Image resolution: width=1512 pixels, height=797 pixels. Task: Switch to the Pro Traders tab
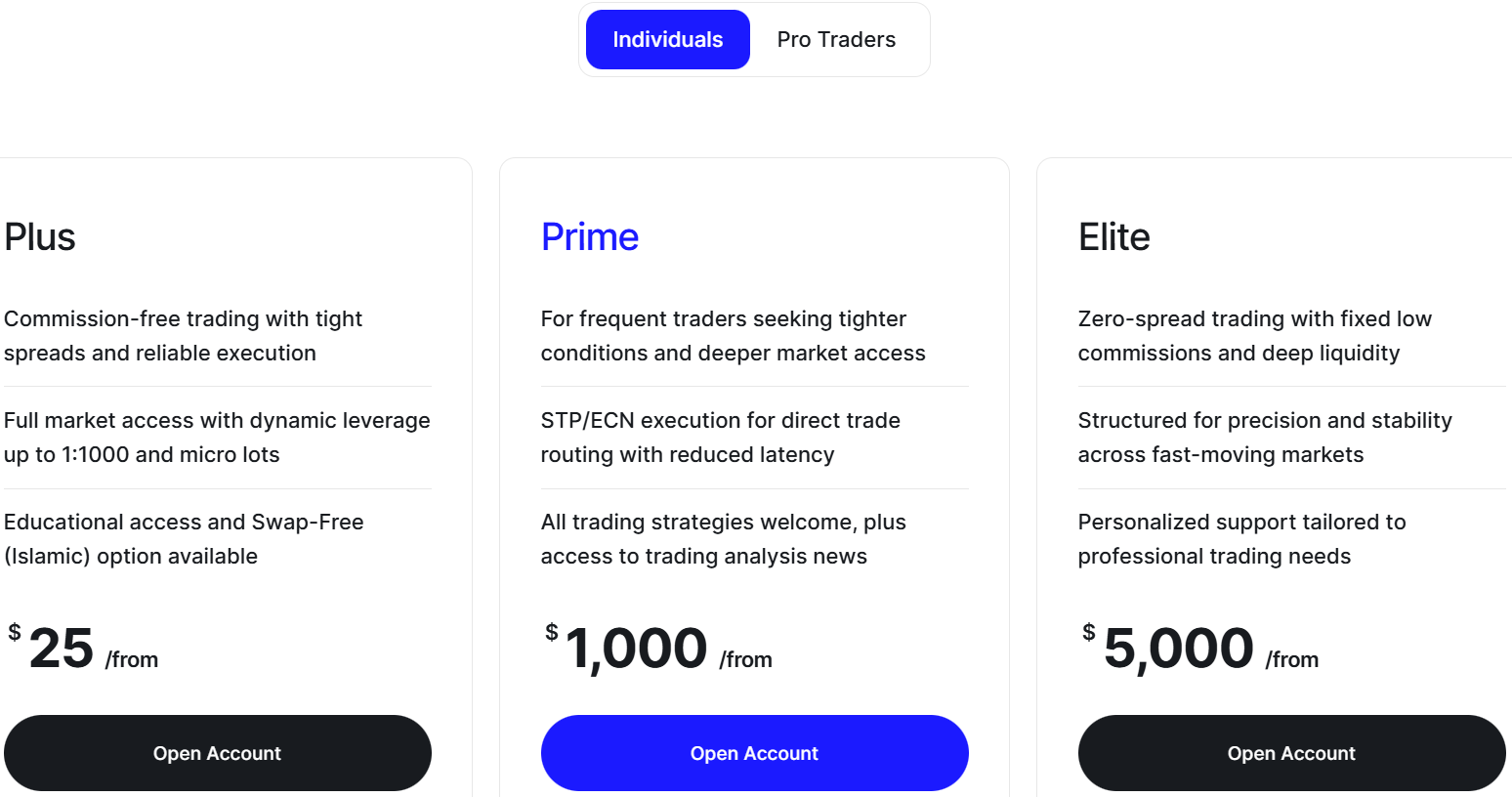click(x=836, y=40)
